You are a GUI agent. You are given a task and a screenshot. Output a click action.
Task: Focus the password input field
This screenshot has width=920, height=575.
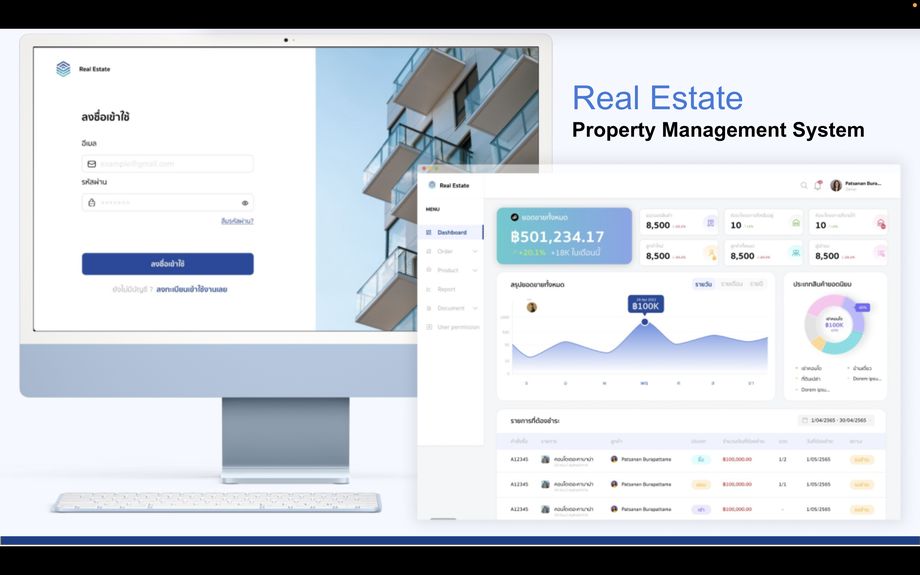[x=168, y=202]
